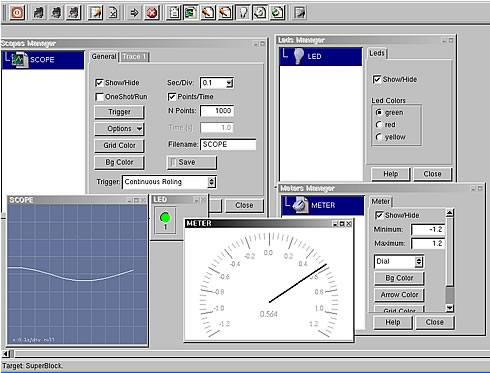Click the Trigger button in Scopes Manager
The width and height of the screenshot is (490, 373).
click(119, 112)
